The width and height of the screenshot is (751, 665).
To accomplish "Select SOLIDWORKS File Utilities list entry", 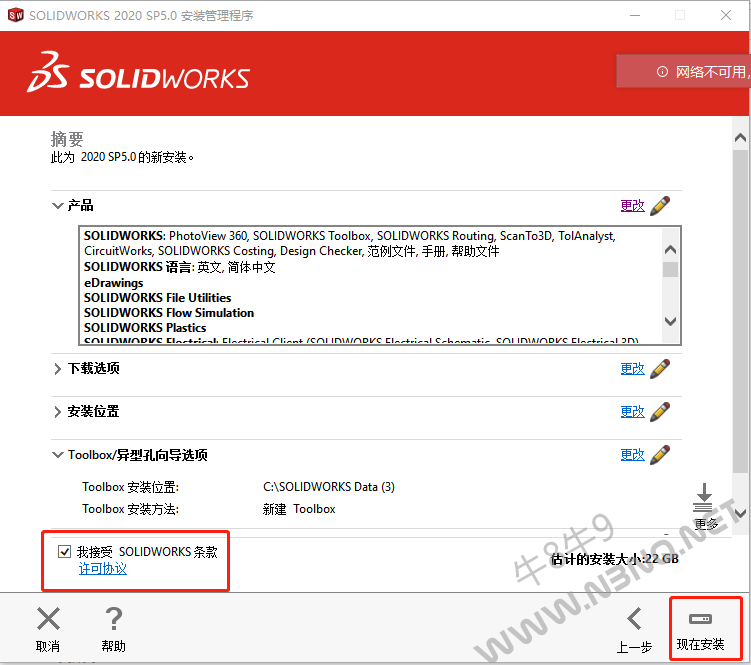I will 157,298.
